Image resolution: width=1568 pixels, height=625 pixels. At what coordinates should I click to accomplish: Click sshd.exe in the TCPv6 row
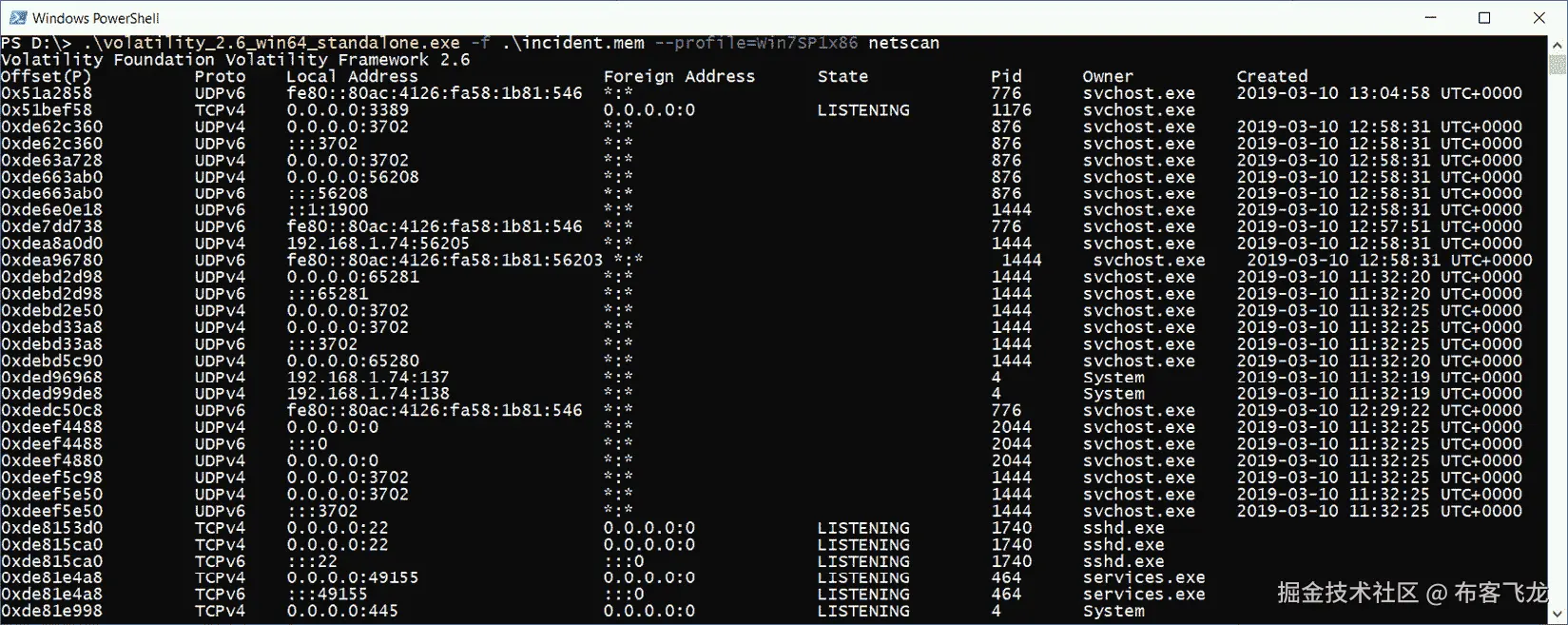point(1123,561)
